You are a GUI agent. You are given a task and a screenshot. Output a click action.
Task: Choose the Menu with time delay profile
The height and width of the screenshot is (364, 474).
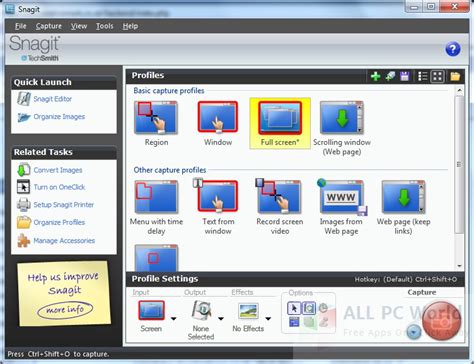156,207
